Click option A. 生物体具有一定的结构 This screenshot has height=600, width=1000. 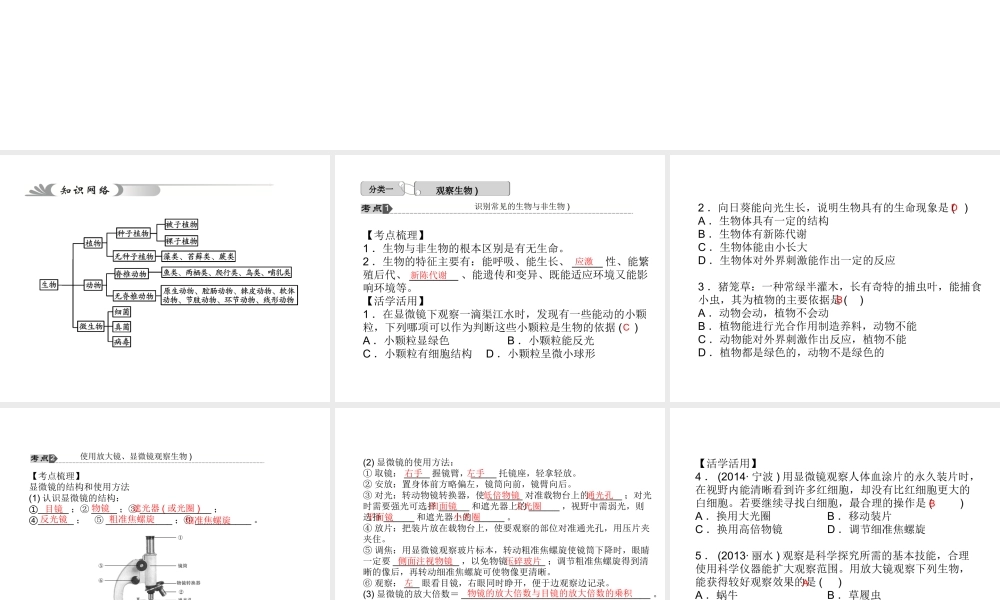coord(763,221)
